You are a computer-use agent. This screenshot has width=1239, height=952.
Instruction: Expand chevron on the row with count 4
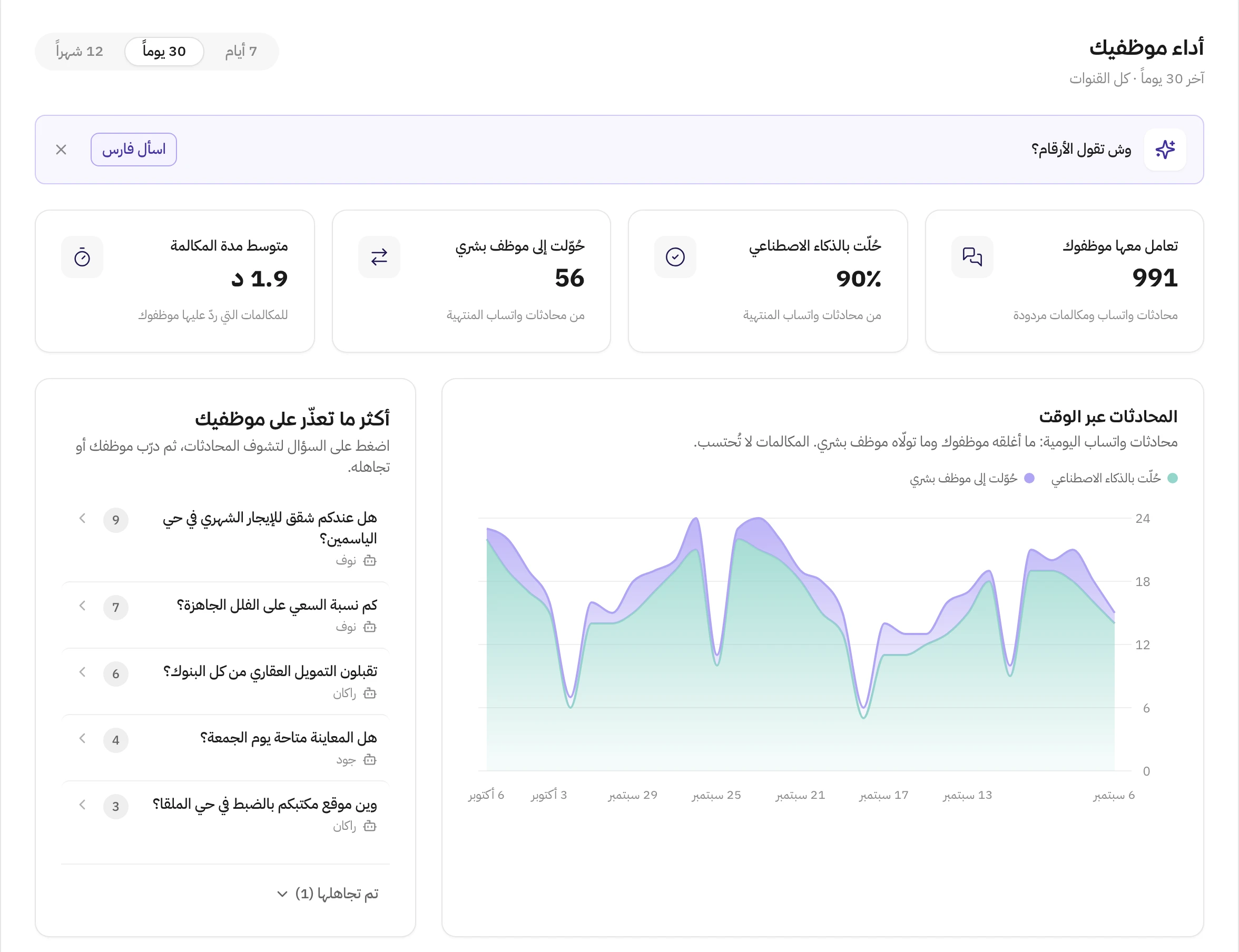[82, 738]
